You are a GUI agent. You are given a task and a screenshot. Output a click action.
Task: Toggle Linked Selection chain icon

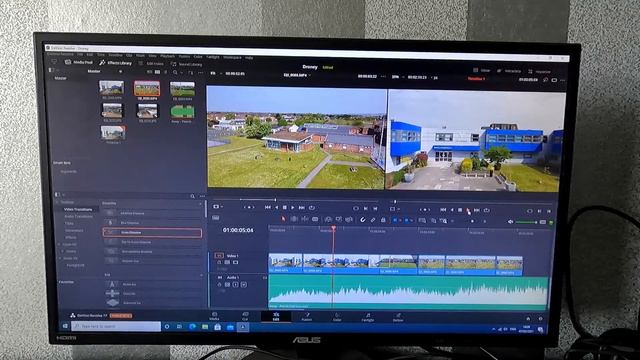point(373,220)
